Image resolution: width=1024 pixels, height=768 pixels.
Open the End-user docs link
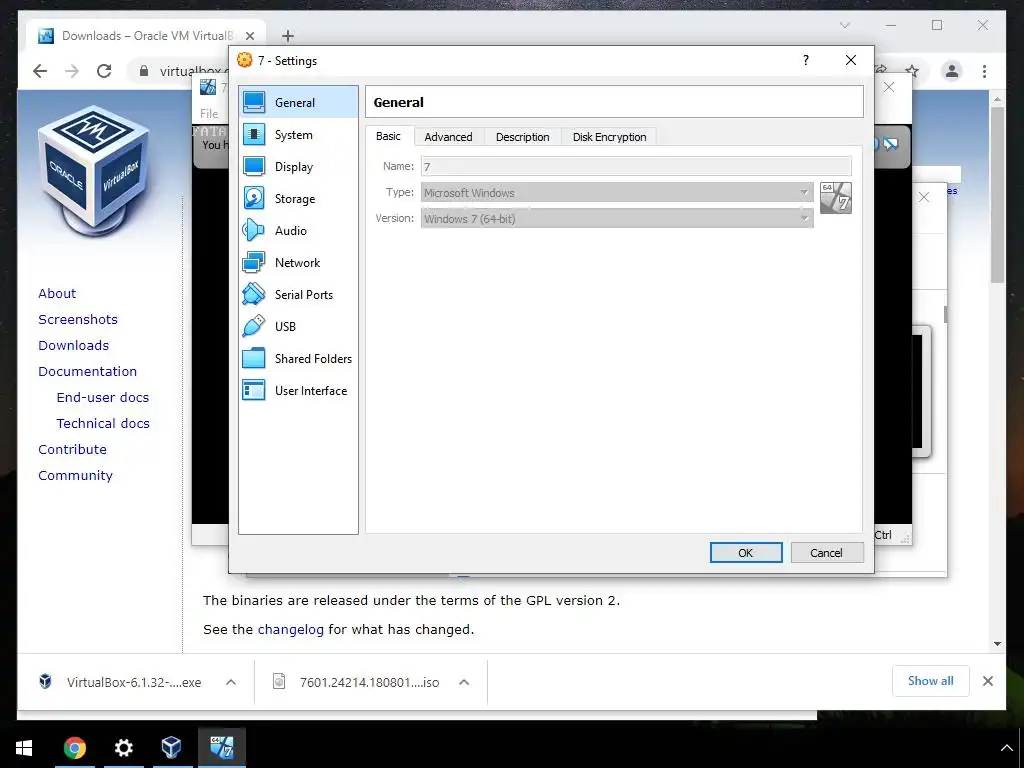click(103, 398)
